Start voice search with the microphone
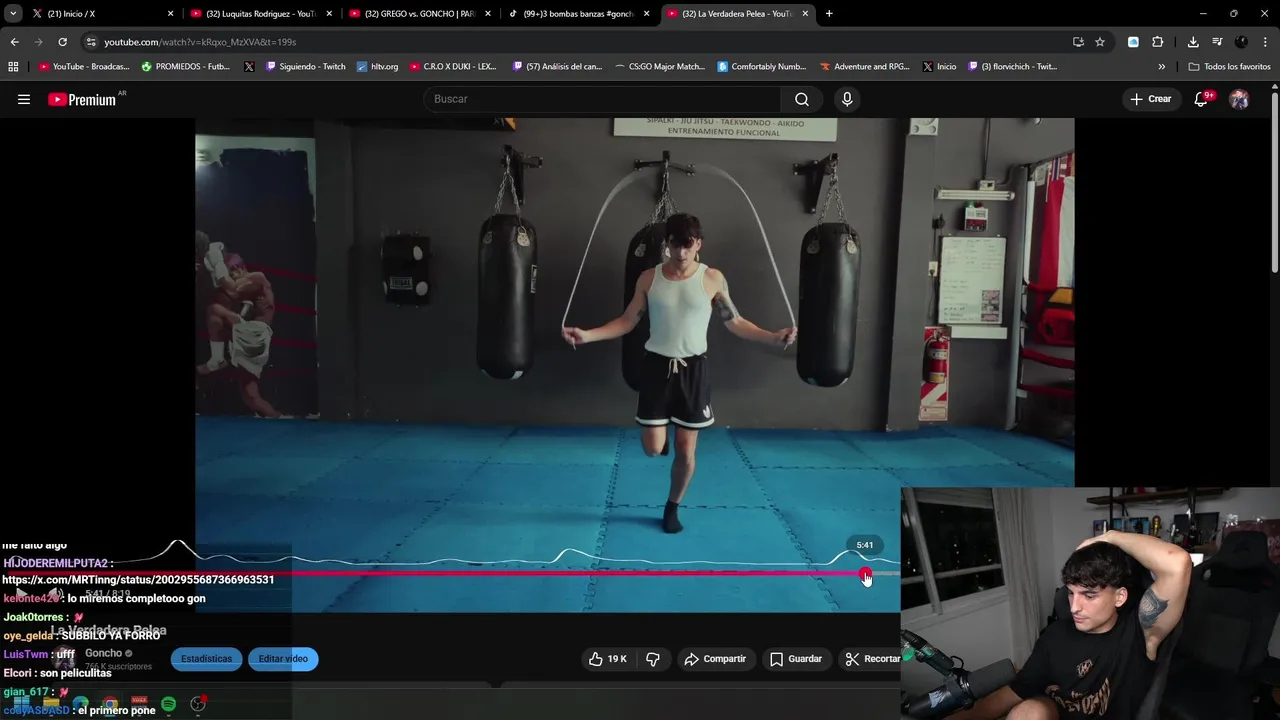Image resolution: width=1280 pixels, height=720 pixels. 847,99
